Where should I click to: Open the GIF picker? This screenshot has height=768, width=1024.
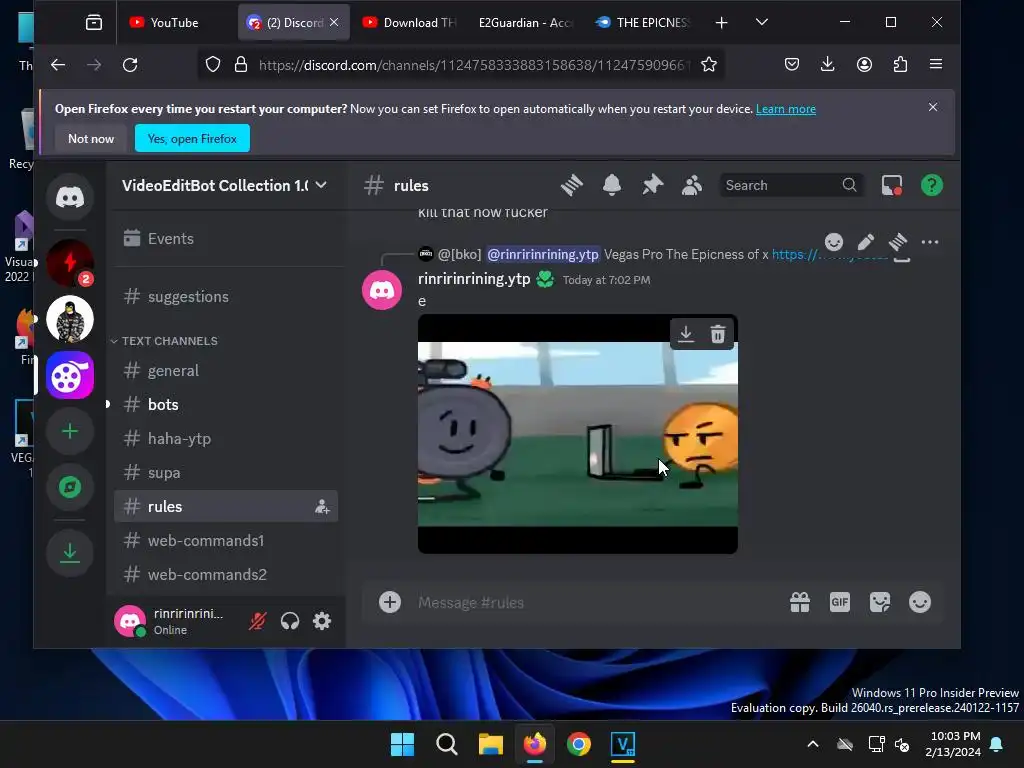click(x=840, y=602)
